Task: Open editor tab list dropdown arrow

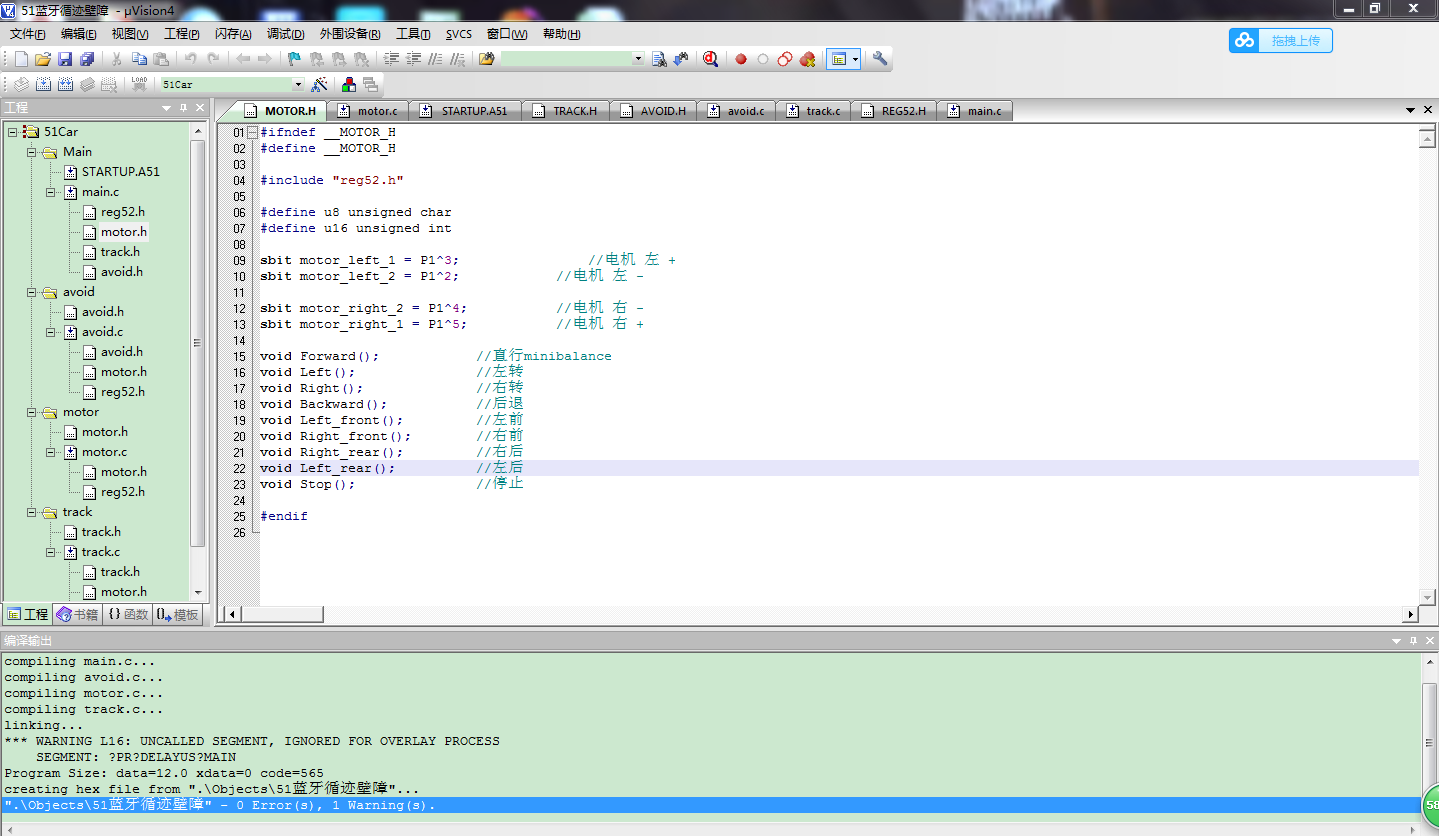Action: click(1411, 110)
